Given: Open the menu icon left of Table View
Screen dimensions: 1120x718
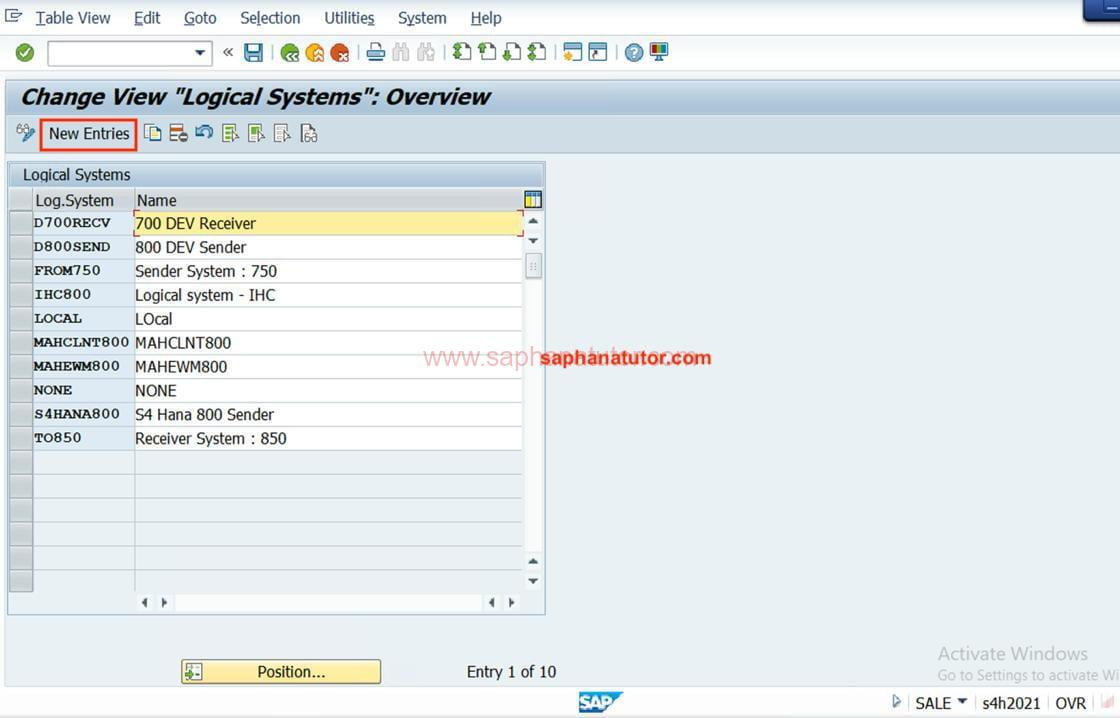Looking at the screenshot, I should click(x=14, y=16).
